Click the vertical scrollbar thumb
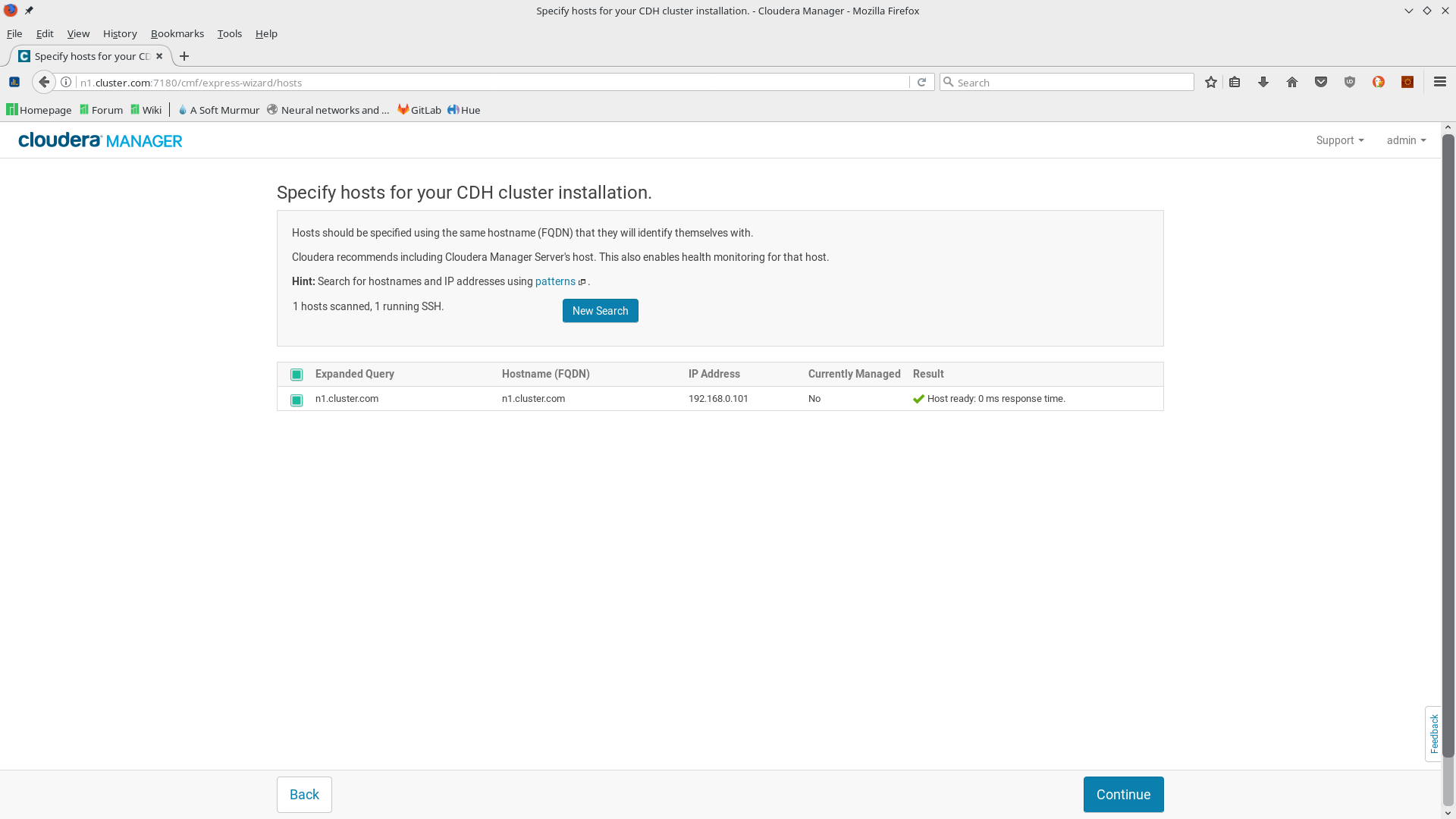The width and height of the screenshot is (1456, 819). [1448, 446]
